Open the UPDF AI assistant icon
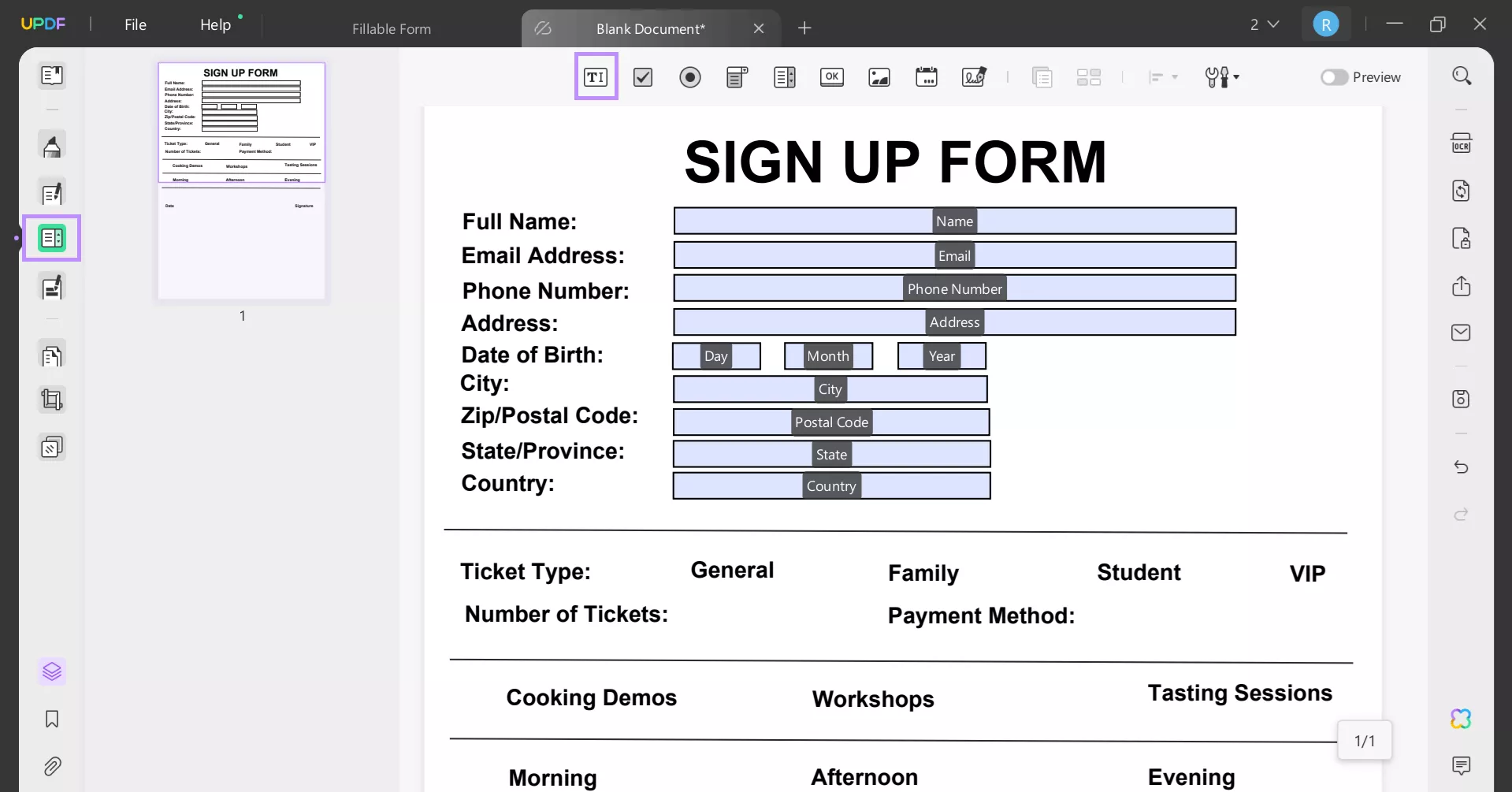1512x792 pixels. click(x=1461, y=719)
